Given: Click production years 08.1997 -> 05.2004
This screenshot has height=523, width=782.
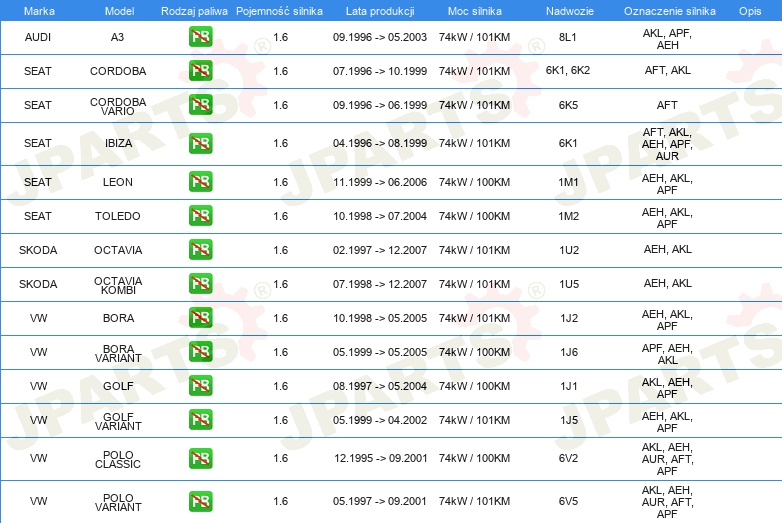Looking at the screenshot, I should (x=380, y=386).
